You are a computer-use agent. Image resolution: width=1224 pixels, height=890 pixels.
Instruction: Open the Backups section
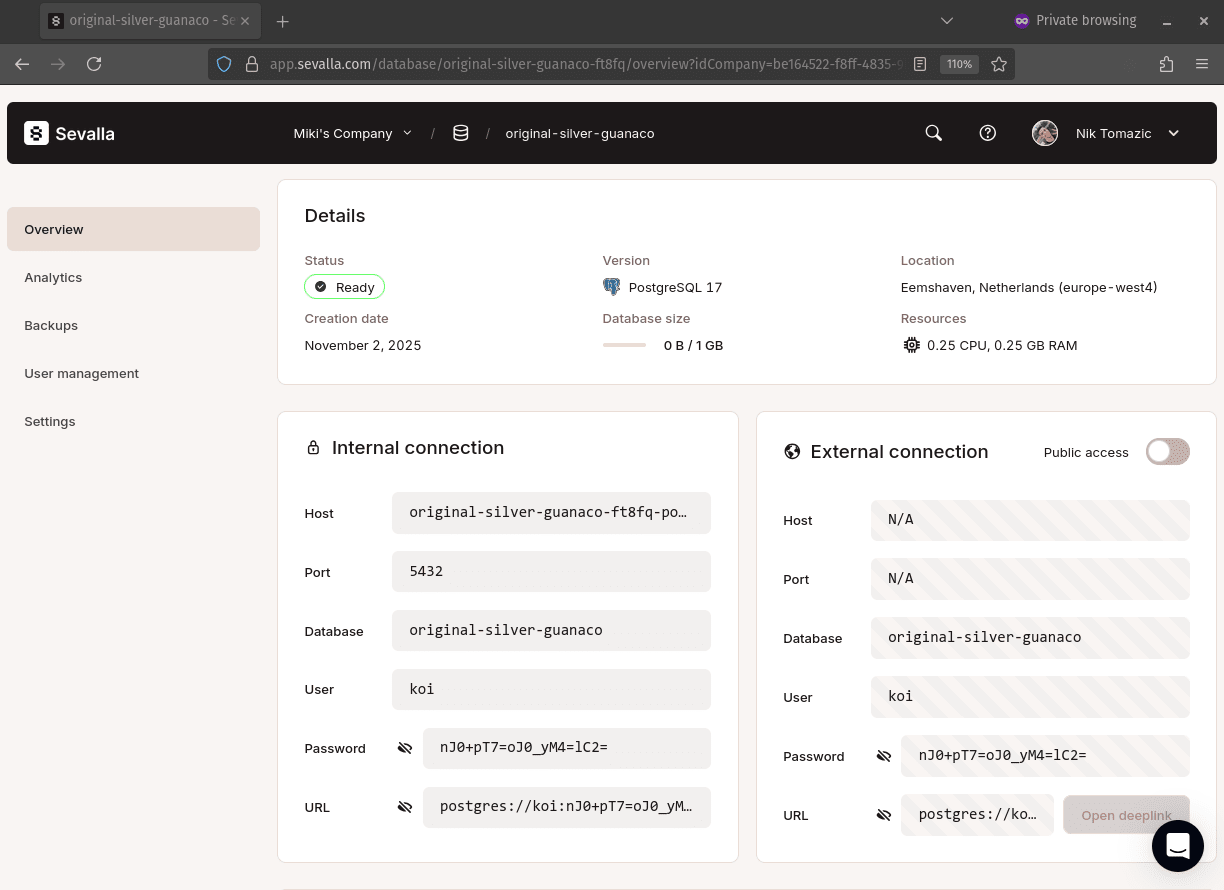pyautogui.click(x=50, y=325)
